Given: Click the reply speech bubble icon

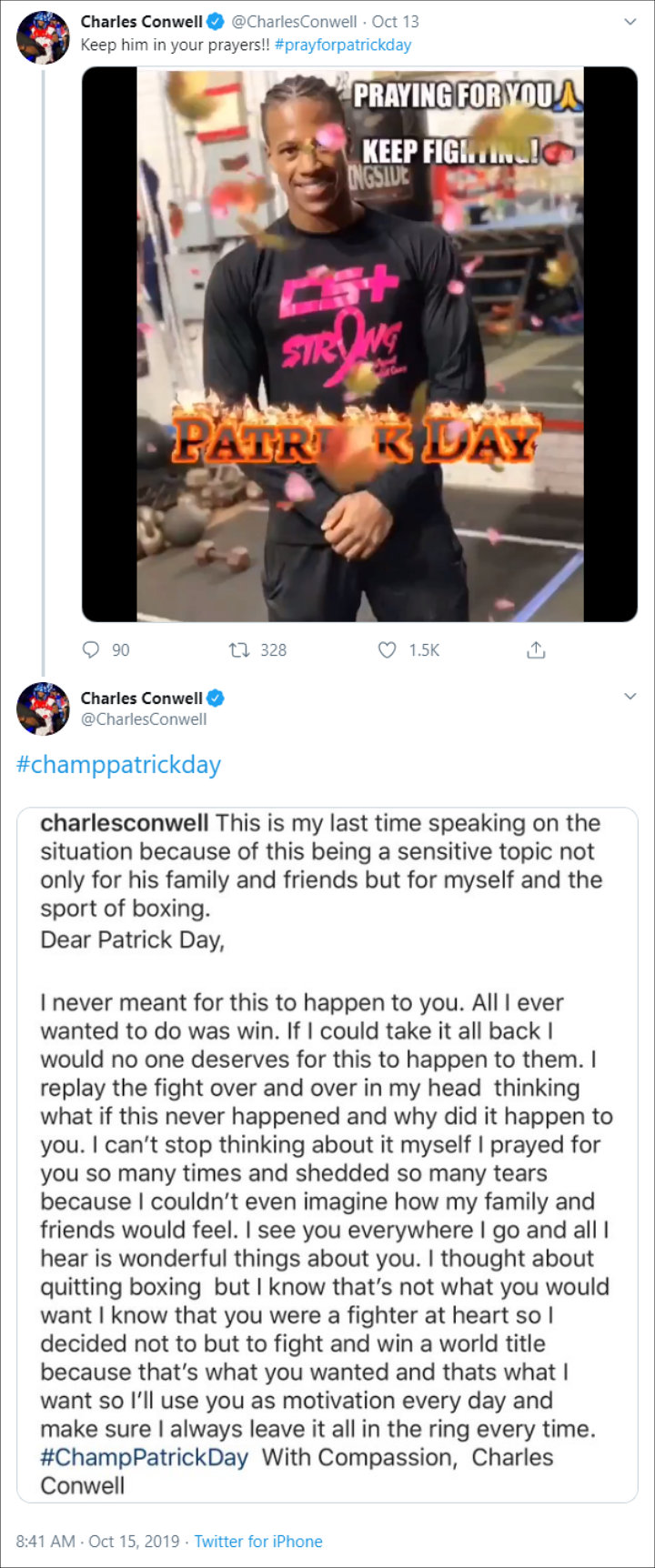Looking at the screenshot, I should [91, 650].
